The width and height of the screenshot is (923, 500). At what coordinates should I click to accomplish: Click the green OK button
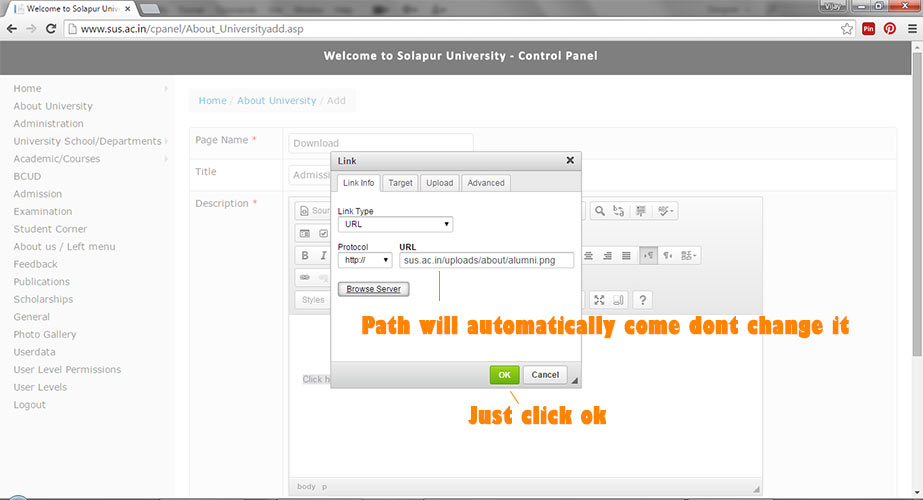(x=504, y=375)
